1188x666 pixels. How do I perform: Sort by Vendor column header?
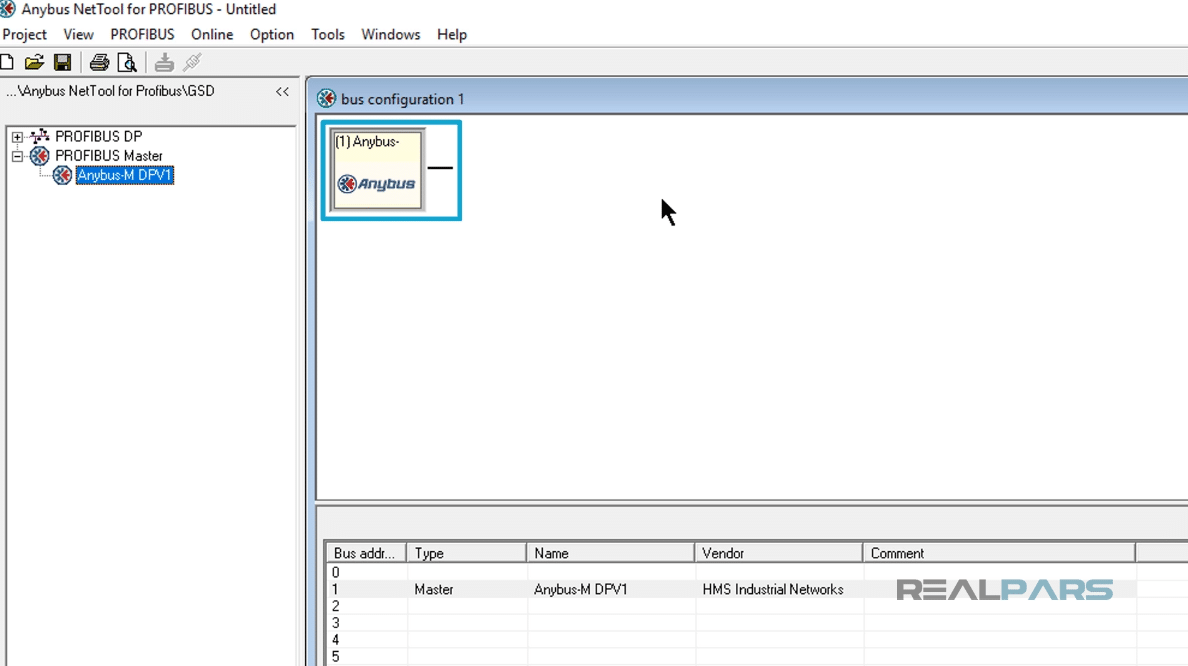779,553
